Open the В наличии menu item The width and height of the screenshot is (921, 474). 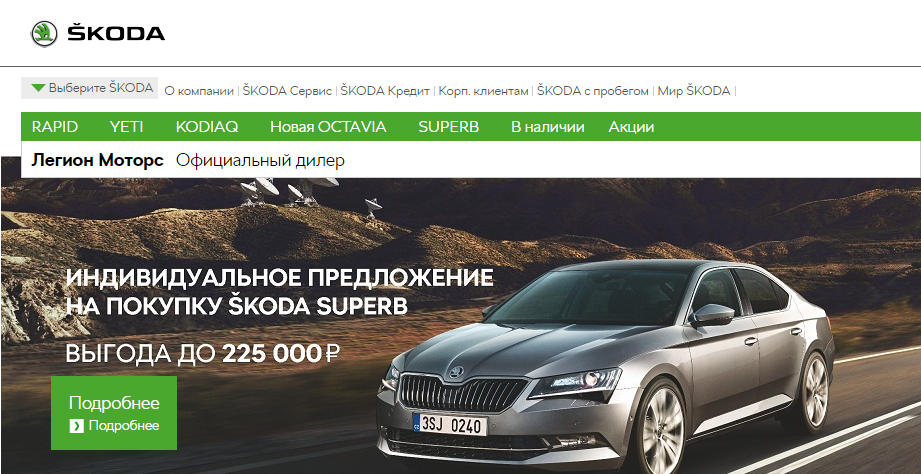(x=547, y=127)
